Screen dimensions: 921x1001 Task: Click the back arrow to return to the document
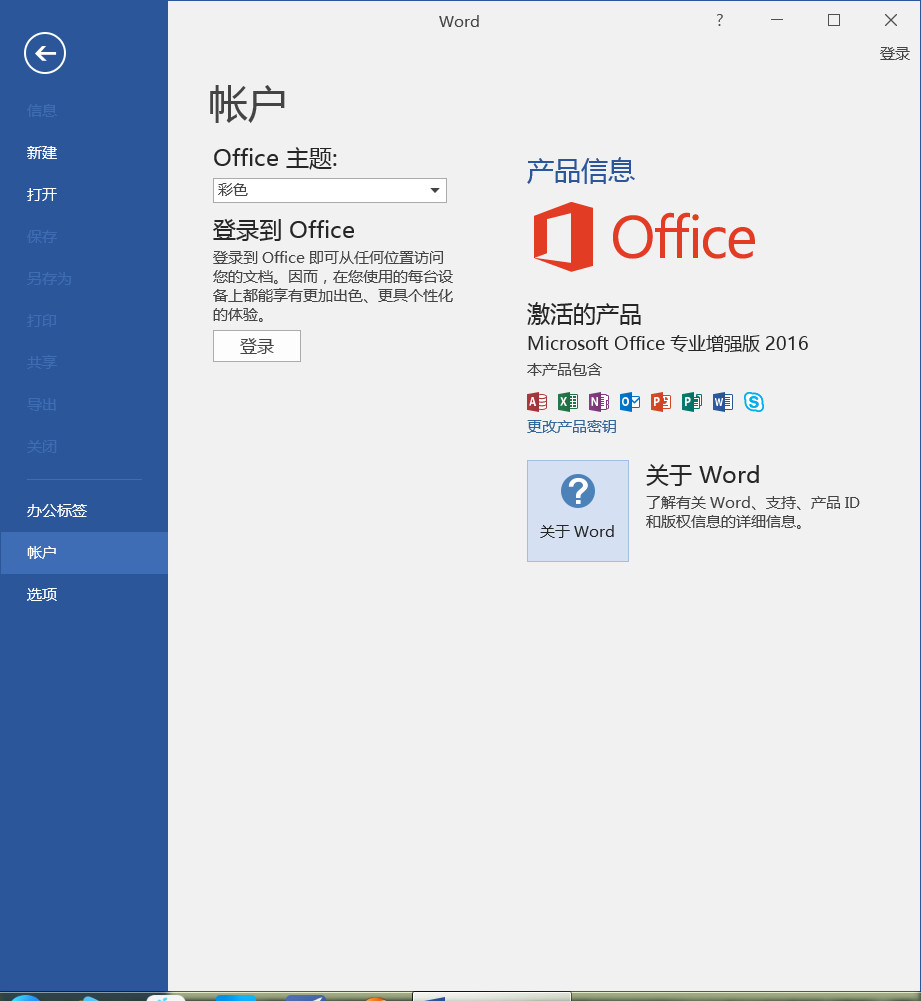pyautogui.click(x=45, y=53)
